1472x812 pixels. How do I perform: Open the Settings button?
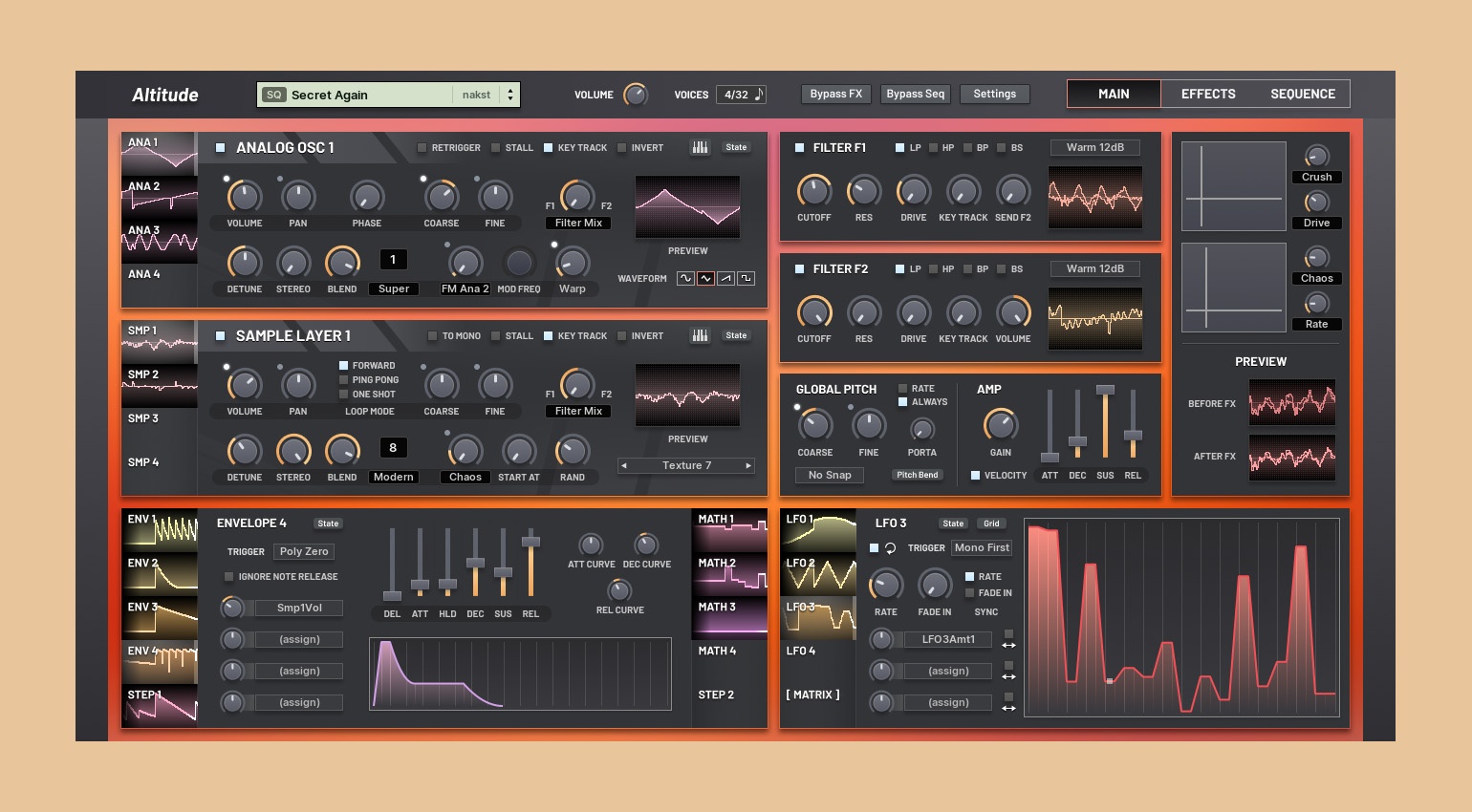coord(994,94)
